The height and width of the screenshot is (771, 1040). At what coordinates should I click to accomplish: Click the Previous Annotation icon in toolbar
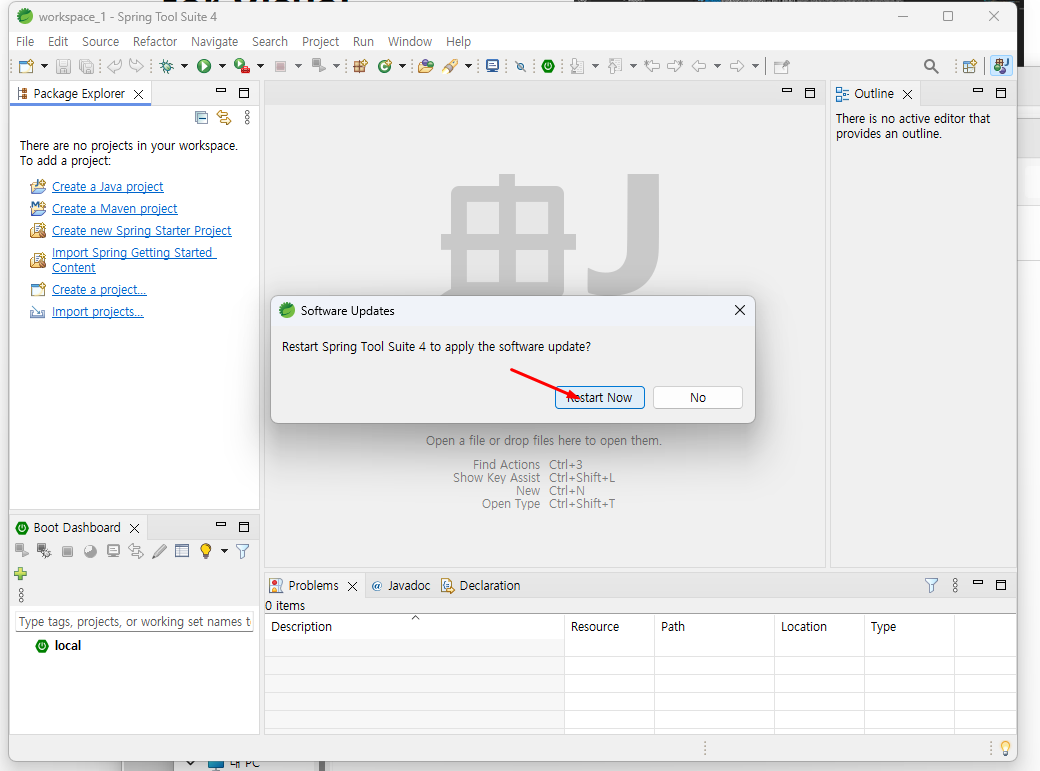(x=615, y=66)
